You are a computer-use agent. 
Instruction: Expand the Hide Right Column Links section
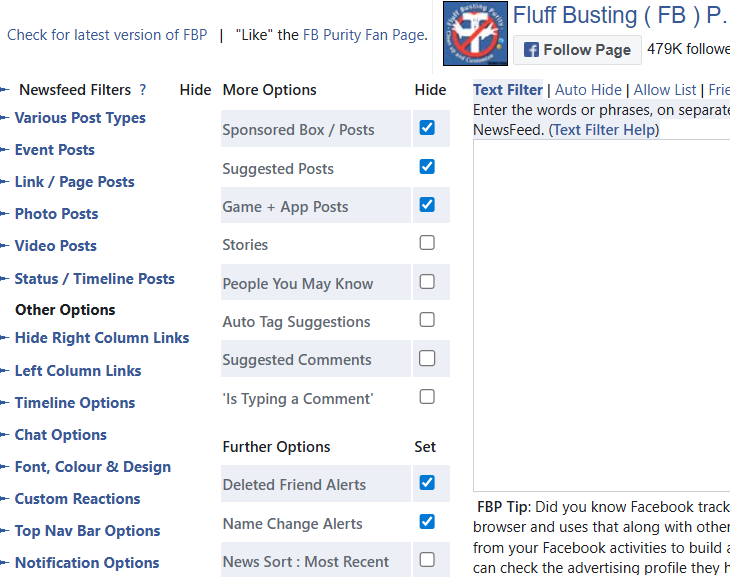(x=102, y=338)
